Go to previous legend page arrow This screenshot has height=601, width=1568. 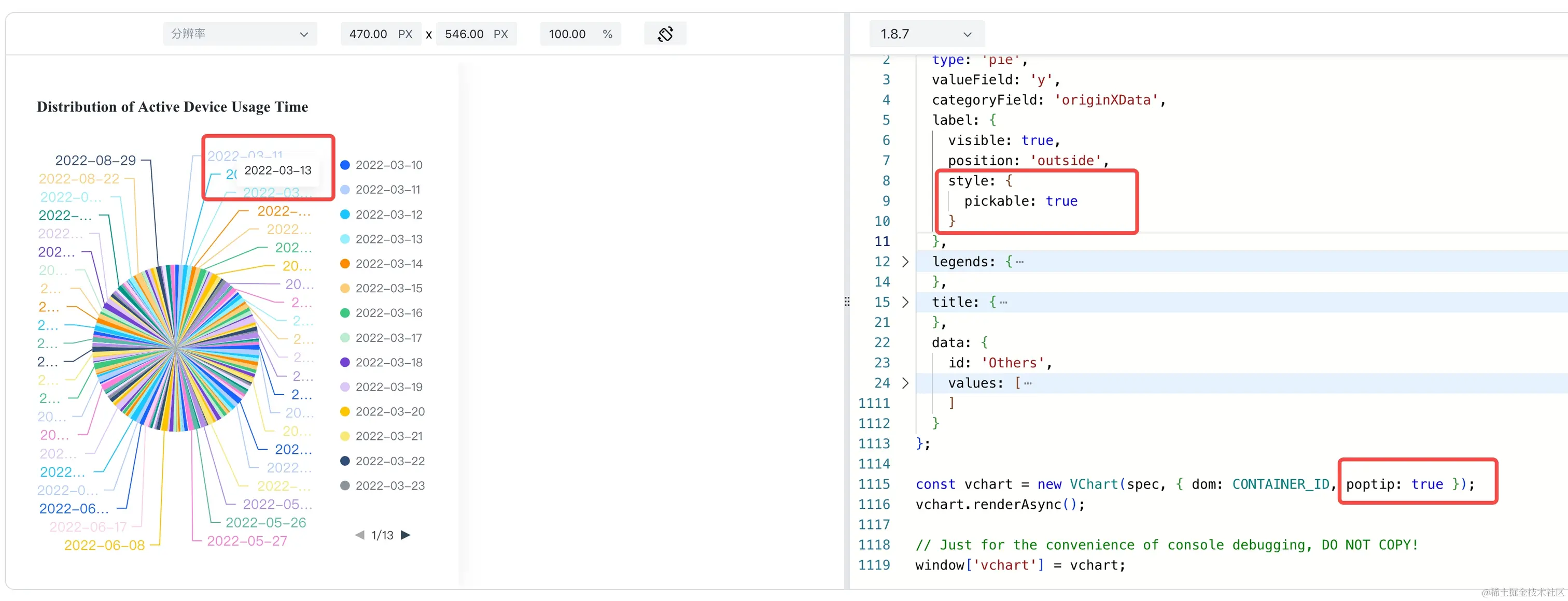coord(359,535)
